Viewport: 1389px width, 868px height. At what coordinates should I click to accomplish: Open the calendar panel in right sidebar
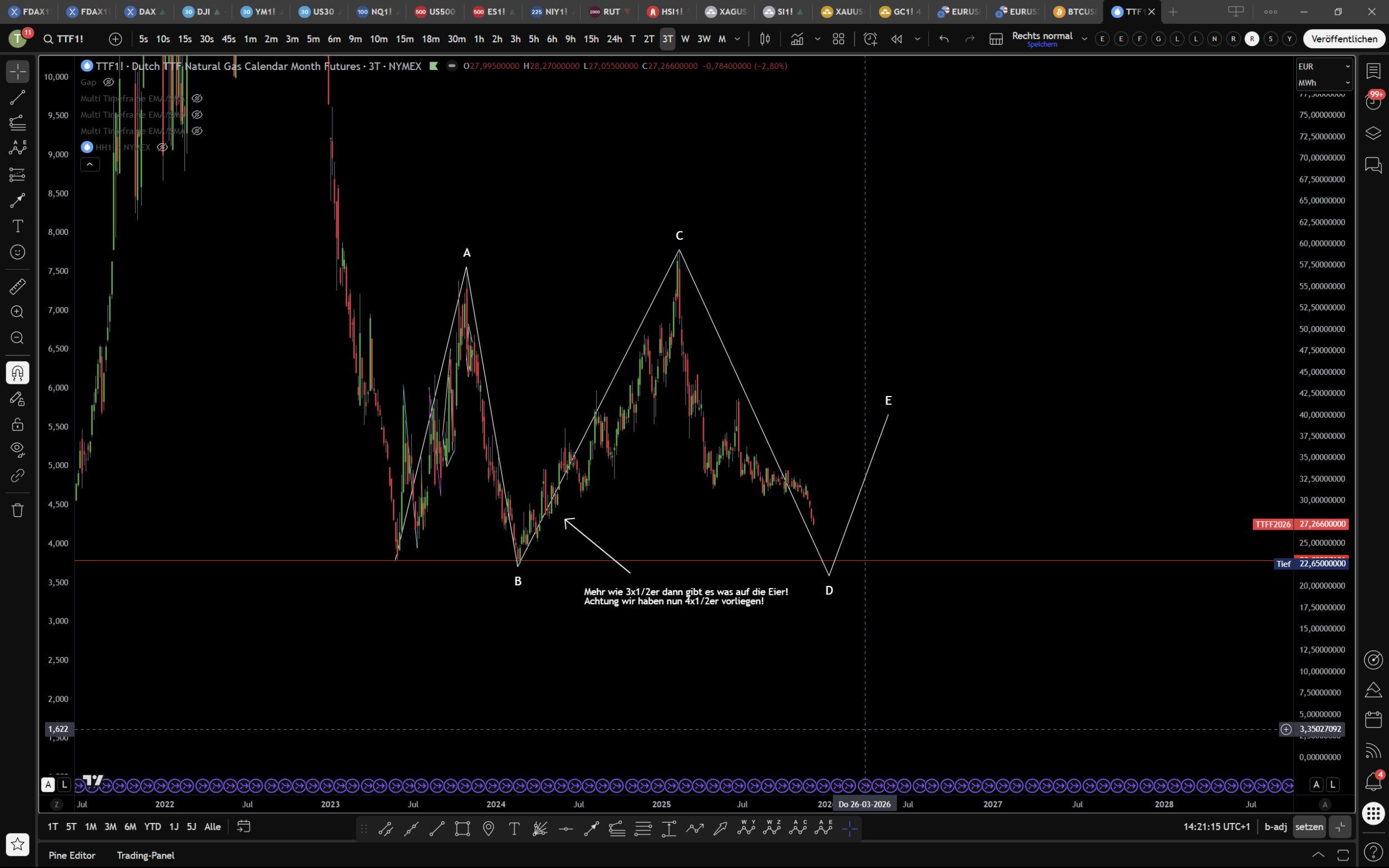(x=1373, y=720)
